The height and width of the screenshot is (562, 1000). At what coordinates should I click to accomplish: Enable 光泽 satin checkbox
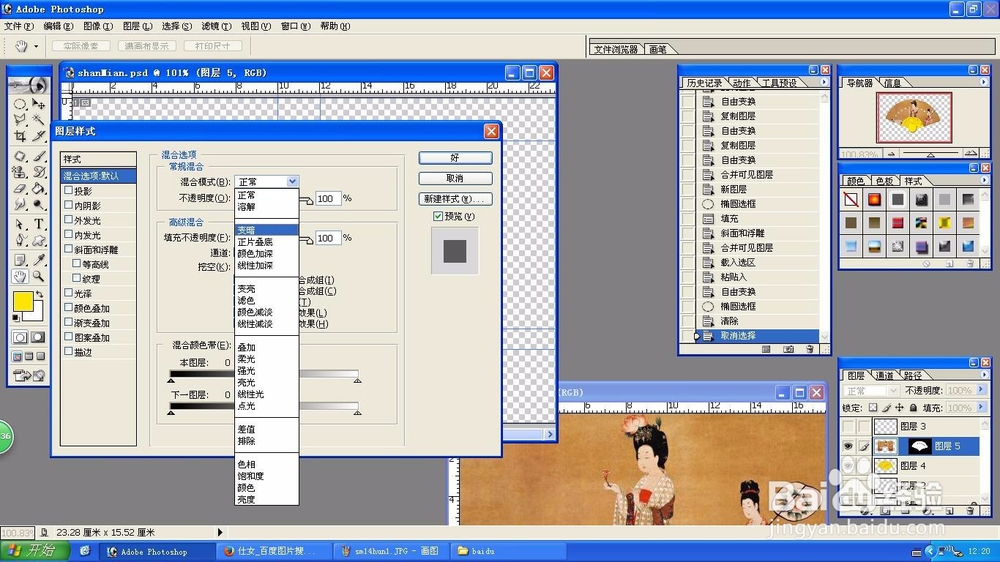point(68,293)
